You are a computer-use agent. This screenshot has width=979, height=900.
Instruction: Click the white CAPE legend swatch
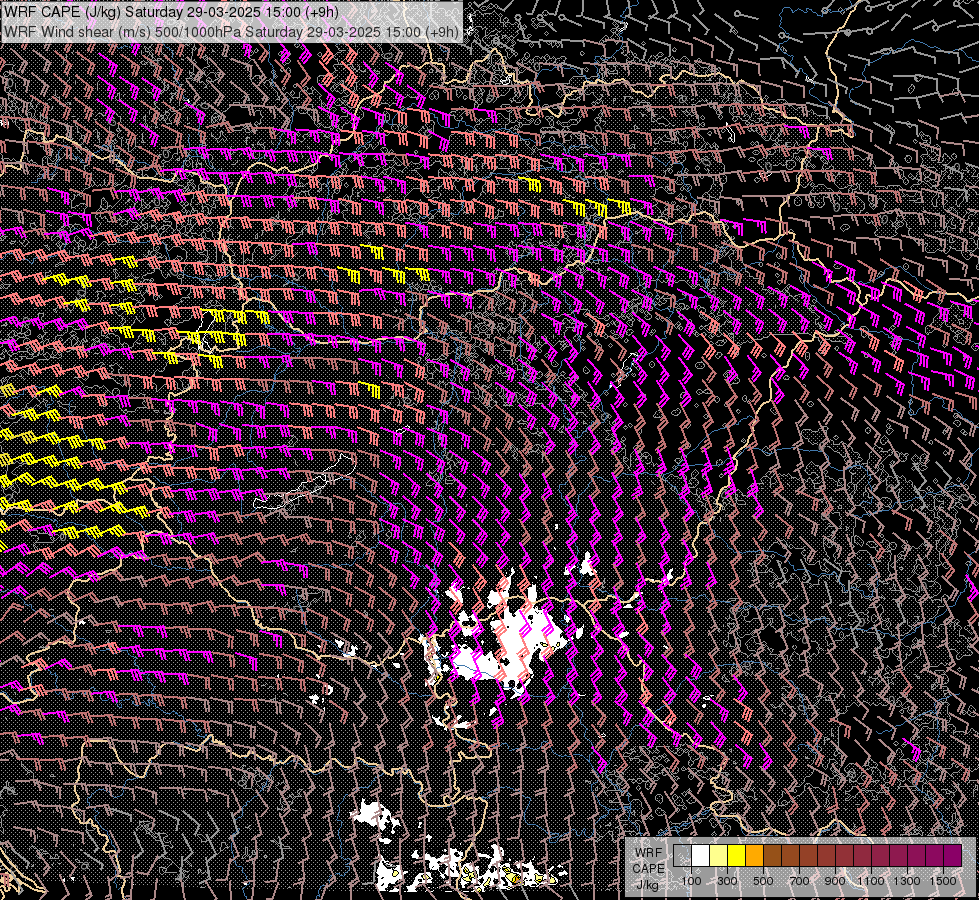pos(701,855)
